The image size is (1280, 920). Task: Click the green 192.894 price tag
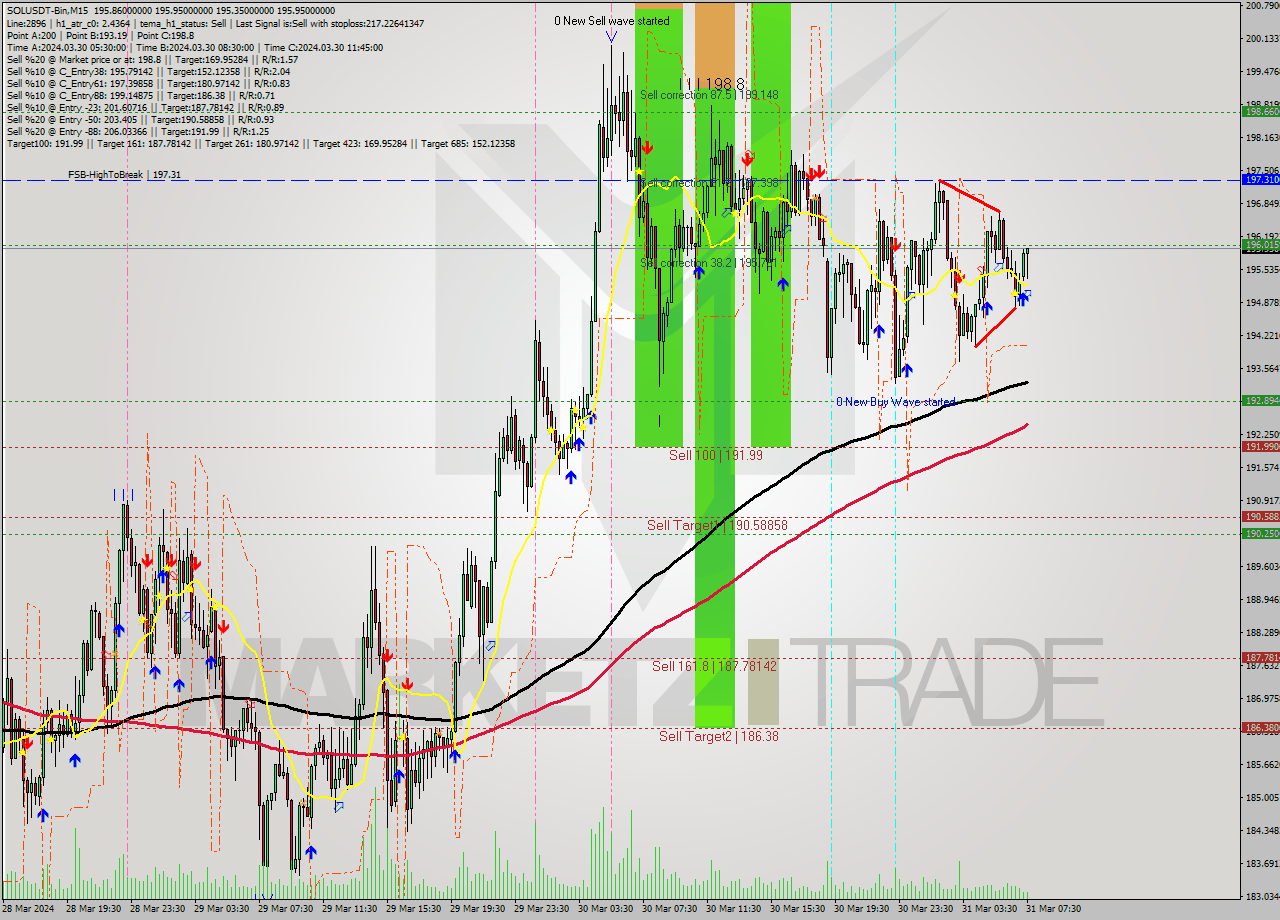(x=1261, y=401)
